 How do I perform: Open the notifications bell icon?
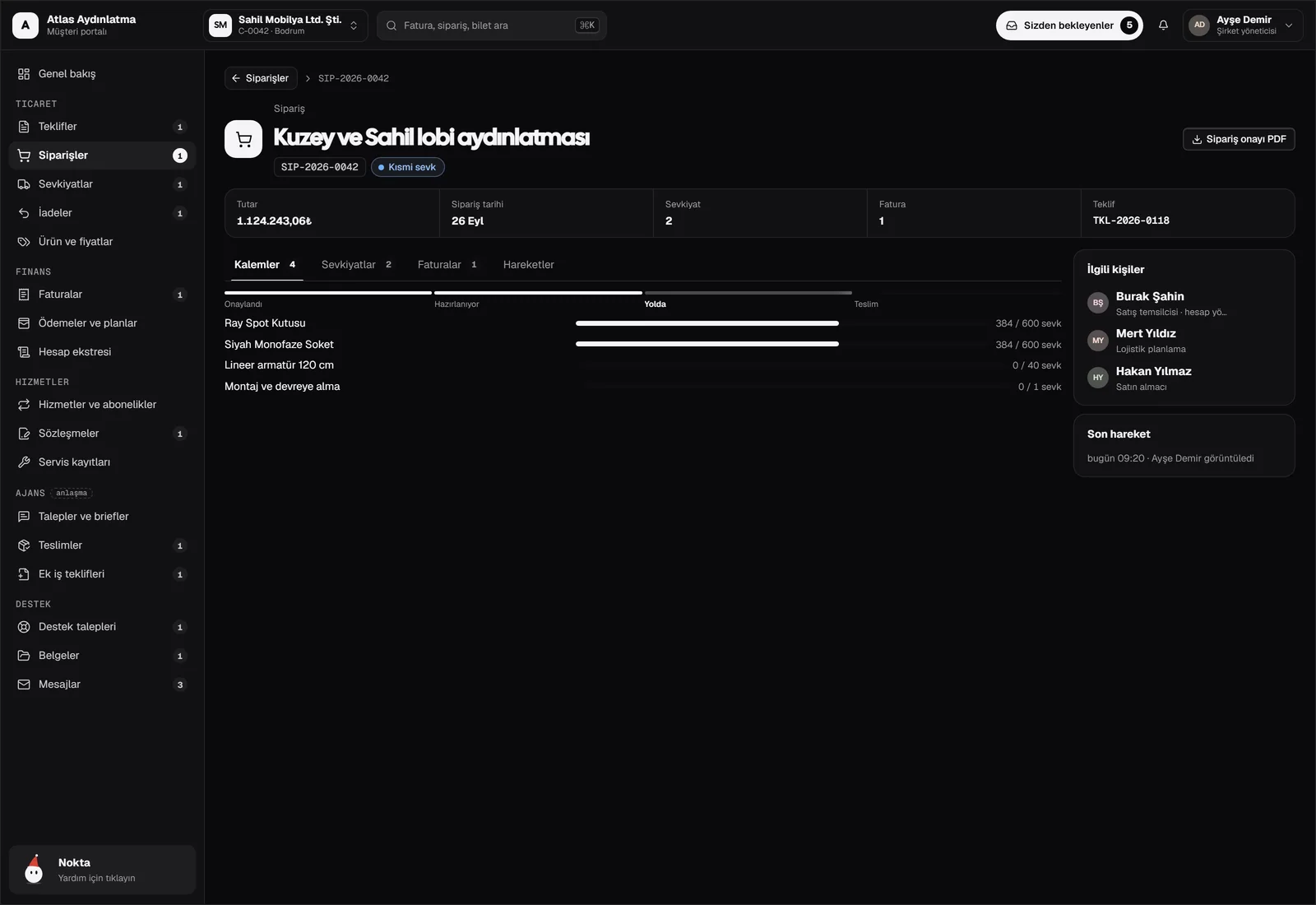click(x=1163, y=26)
